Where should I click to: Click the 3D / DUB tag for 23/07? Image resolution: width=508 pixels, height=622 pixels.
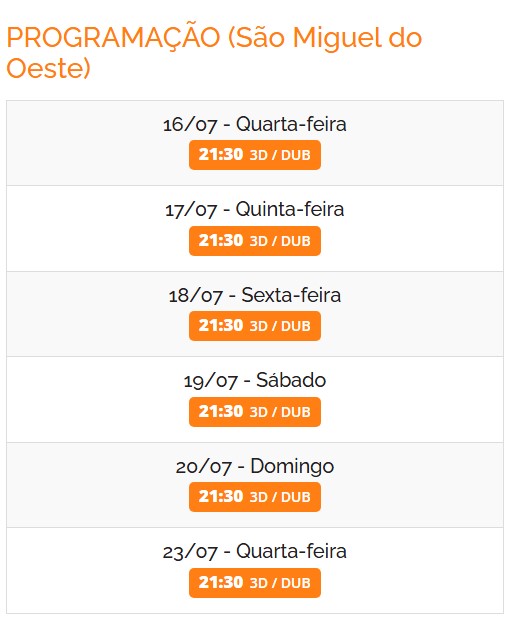click(280, 583)
